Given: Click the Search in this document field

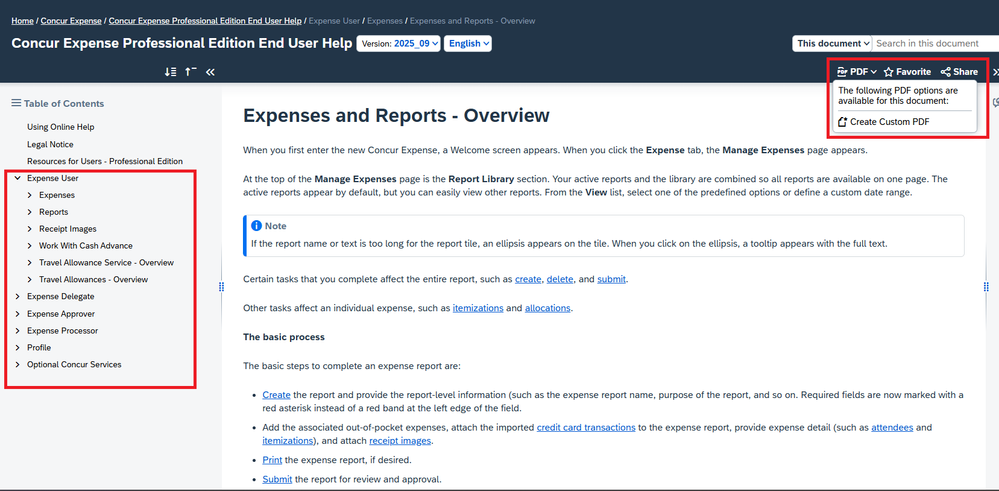Looking at the screenshot, I should 935,43.
